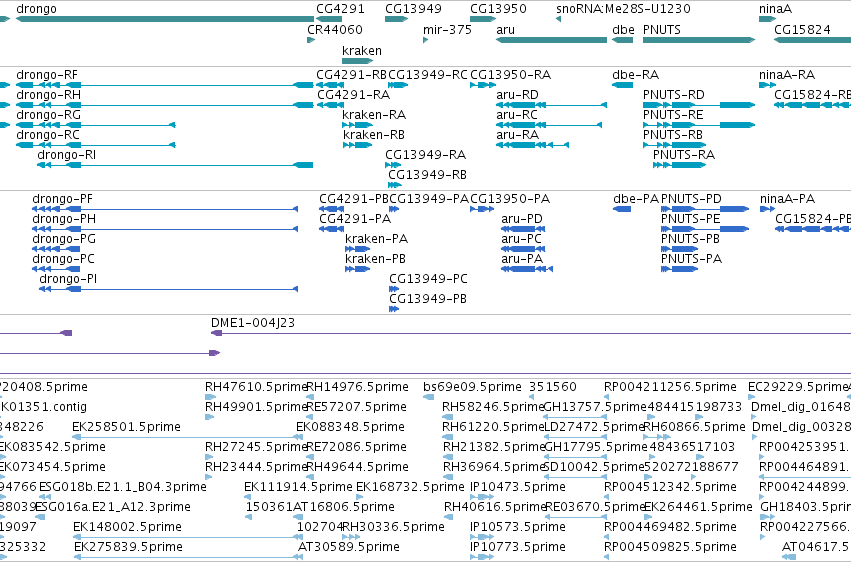
Task: Click CG13949-PB protein label
Action: [x=428, y=298]
